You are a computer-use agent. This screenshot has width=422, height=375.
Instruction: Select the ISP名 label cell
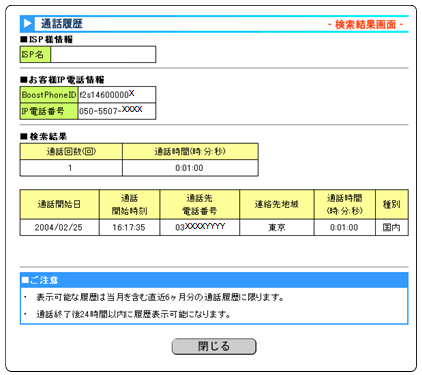(x=35, y=54)
